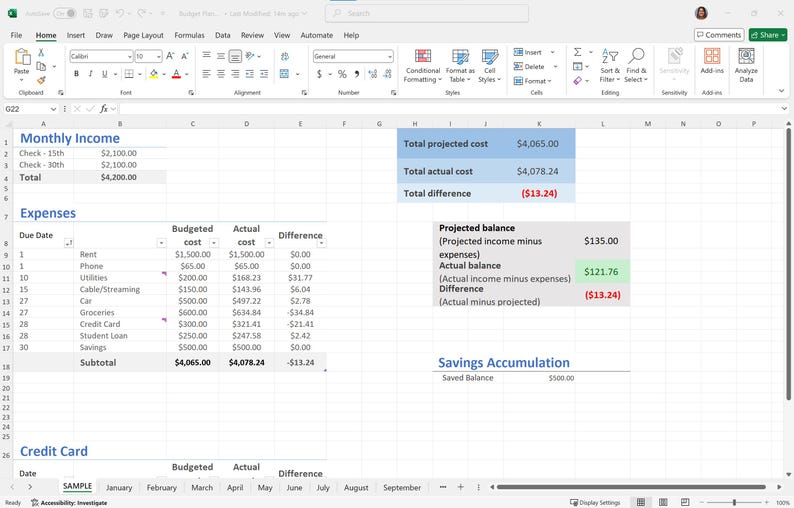Open the File menu
Image resolution: width=794 pixels, height=508 pixels.
16,35
